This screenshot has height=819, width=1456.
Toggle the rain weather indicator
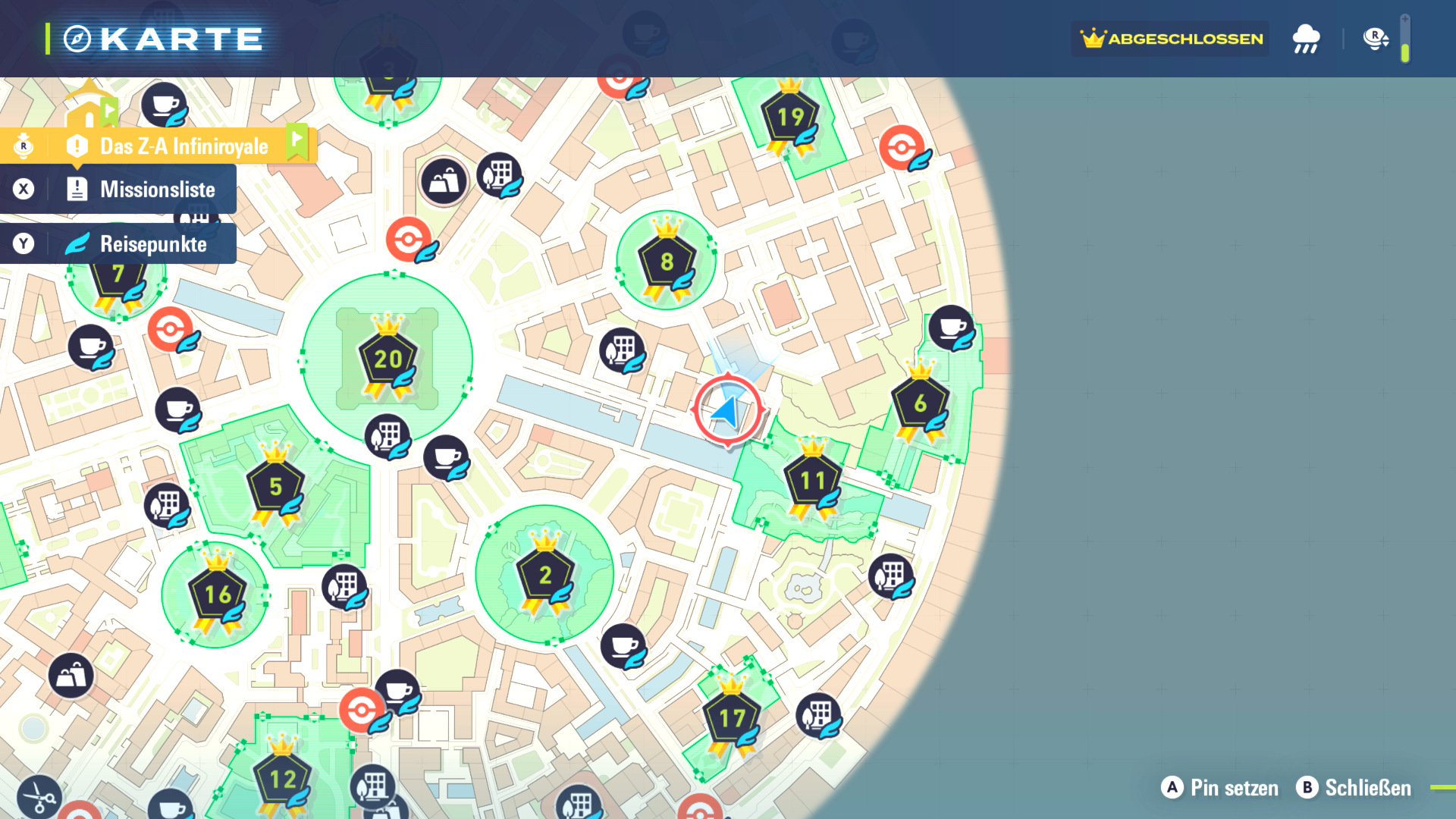1306,39
